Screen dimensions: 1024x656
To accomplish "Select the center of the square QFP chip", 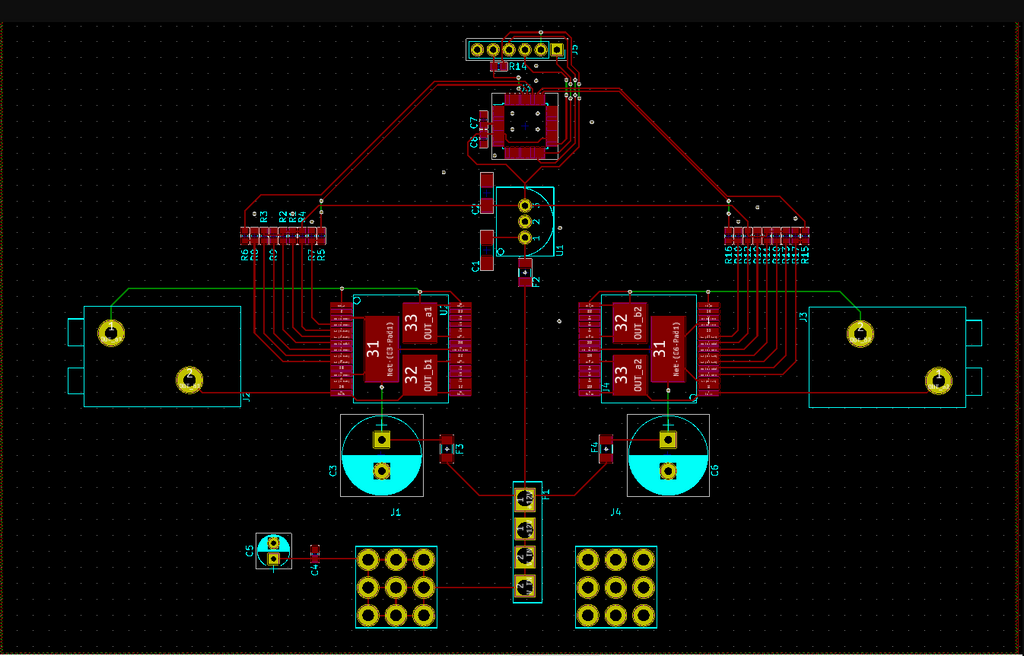I will (525, 126).
